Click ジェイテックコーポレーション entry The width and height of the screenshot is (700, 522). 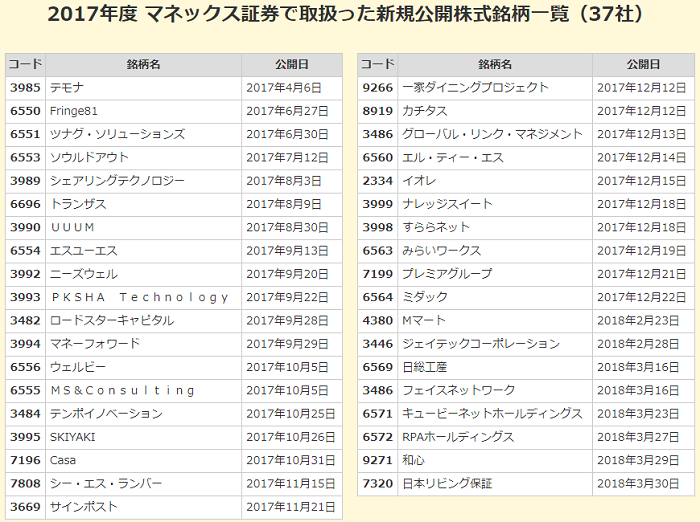(x=481, y=343)
